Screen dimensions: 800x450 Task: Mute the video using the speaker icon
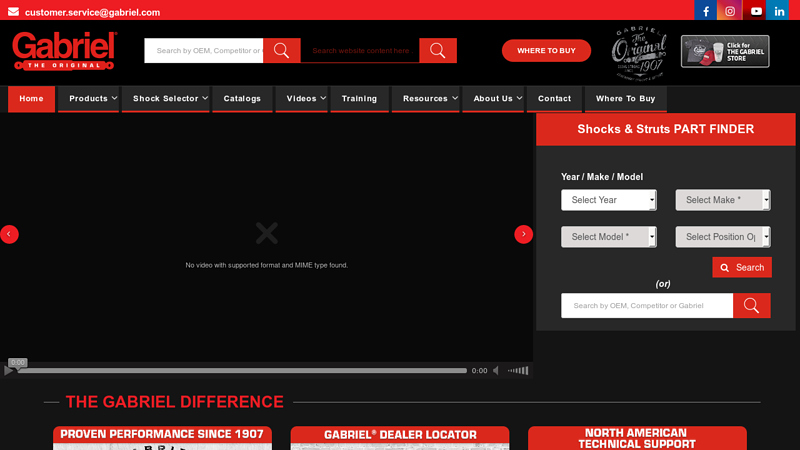pyautogui.click(x=496, y=371)
